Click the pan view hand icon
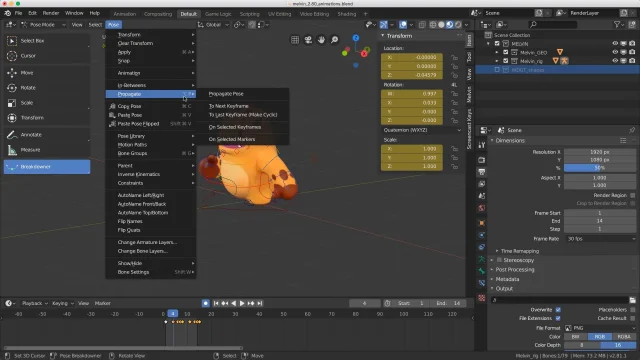This screenshot has height=360, width=640. tap(321, 40)
